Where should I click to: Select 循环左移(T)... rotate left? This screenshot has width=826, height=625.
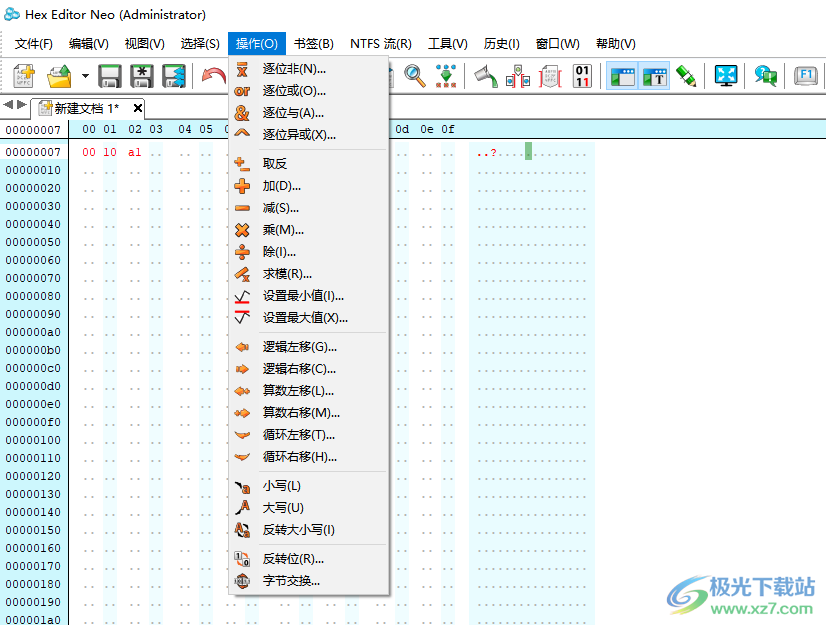coord(309,435)
